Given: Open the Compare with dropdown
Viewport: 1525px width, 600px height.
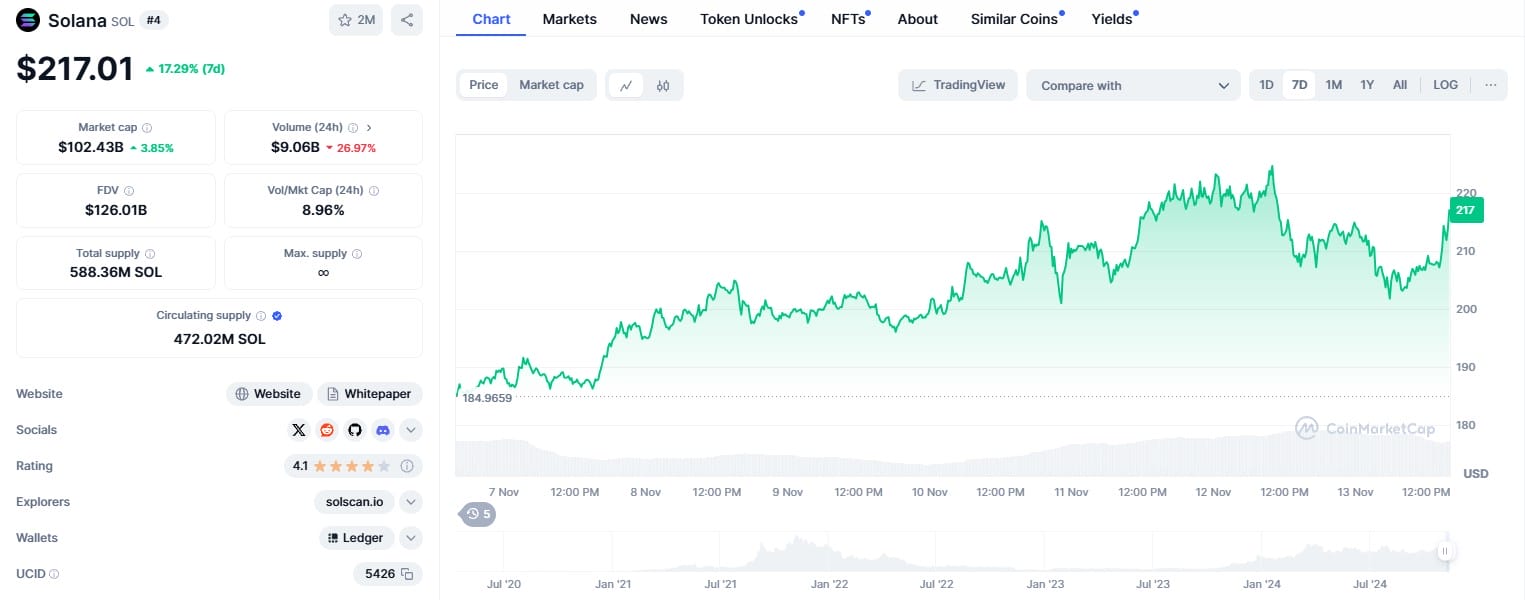Looking at the screenshot, I should 1134,85.
